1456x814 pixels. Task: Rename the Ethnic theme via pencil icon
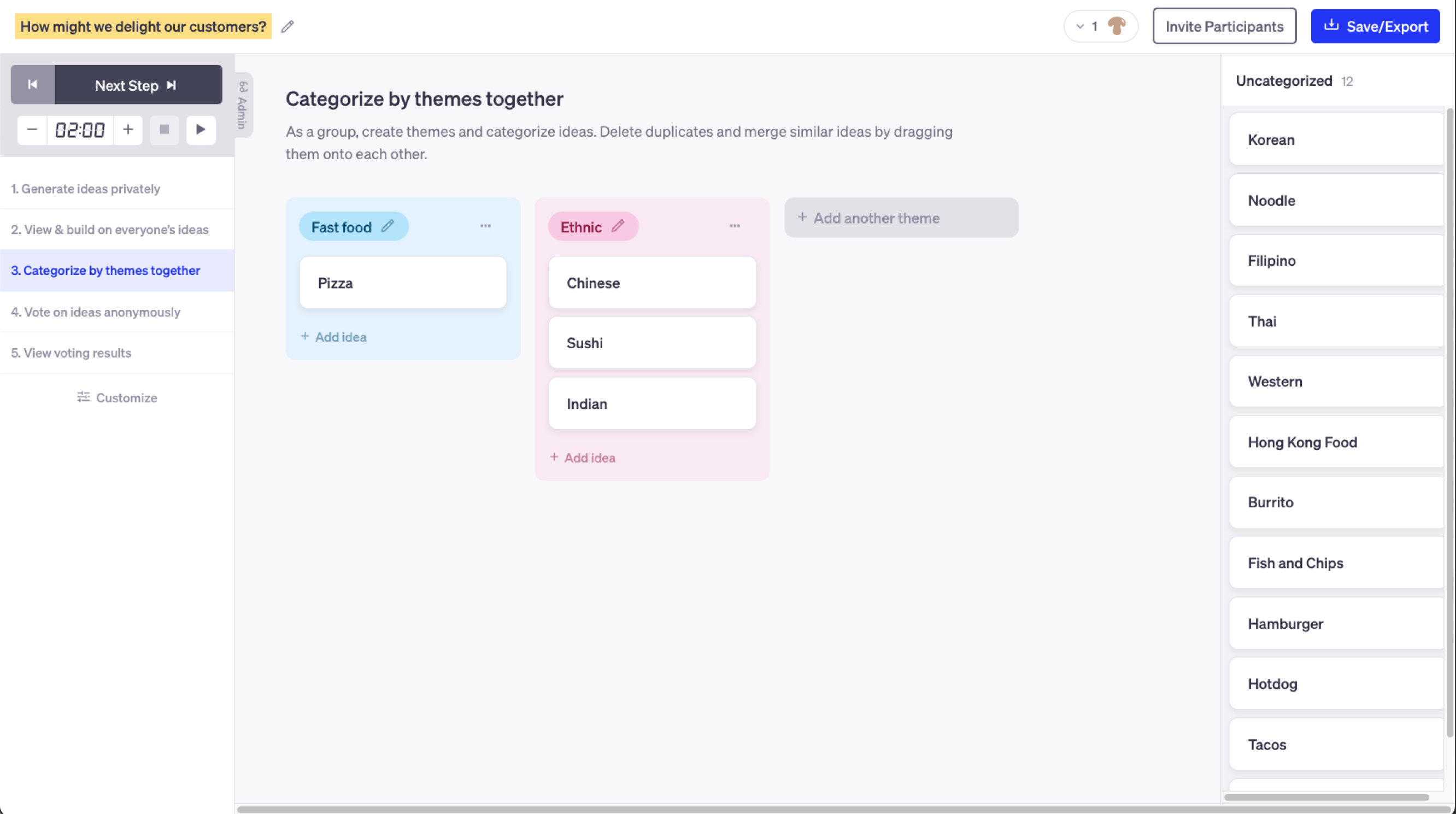(x=618, y=226)
